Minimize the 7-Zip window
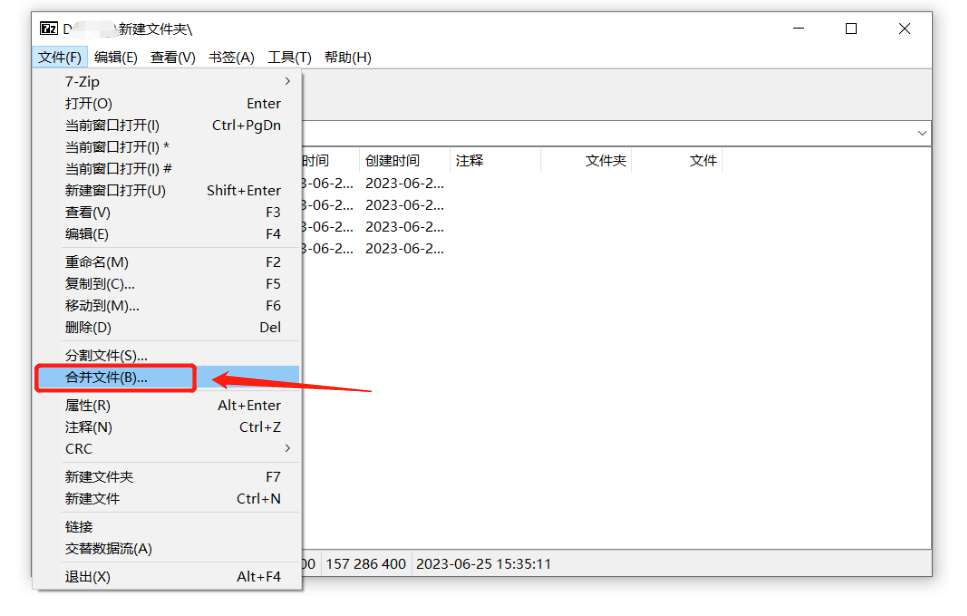 click(x=799, y=28)
